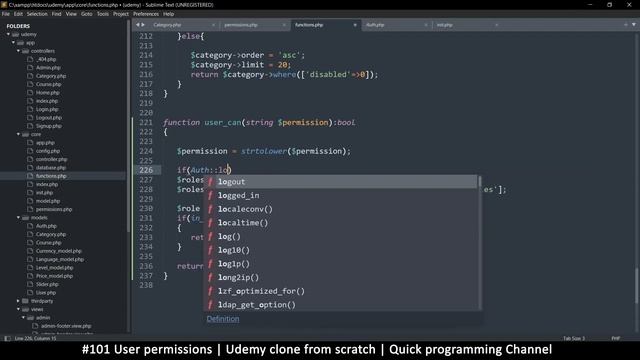The height and width of the screenshot is (360, 640).
Task: Click the new tab plus icon
Action: pyautogui.click(x=625, y=25)
